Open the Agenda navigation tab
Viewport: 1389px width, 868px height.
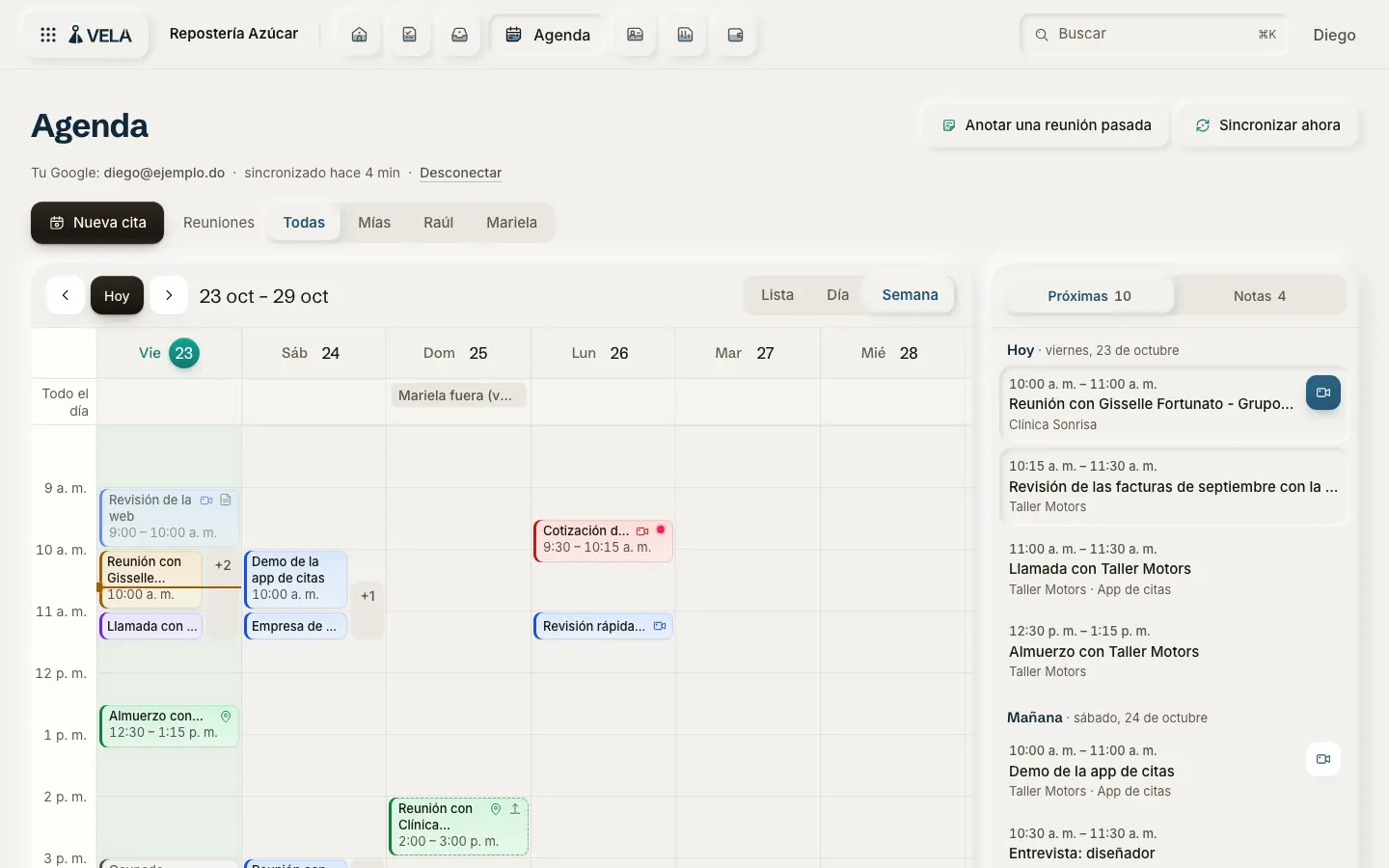(x=549, y=35)
